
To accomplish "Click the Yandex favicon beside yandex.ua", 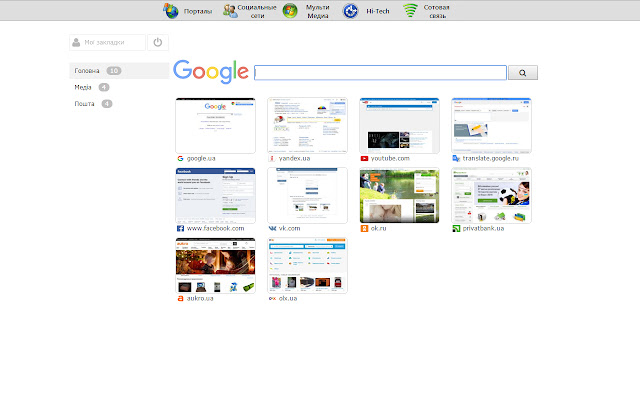I will tap(272, 158).
